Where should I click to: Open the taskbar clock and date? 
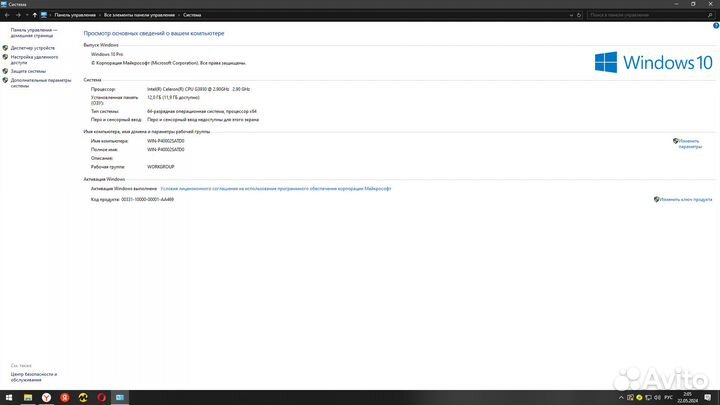coord(687,398)
